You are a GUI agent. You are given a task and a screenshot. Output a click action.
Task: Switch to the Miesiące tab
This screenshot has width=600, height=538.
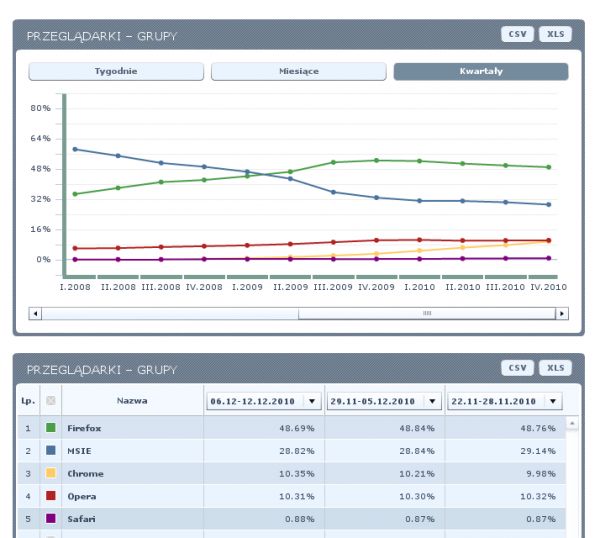[x=298, y=71]
